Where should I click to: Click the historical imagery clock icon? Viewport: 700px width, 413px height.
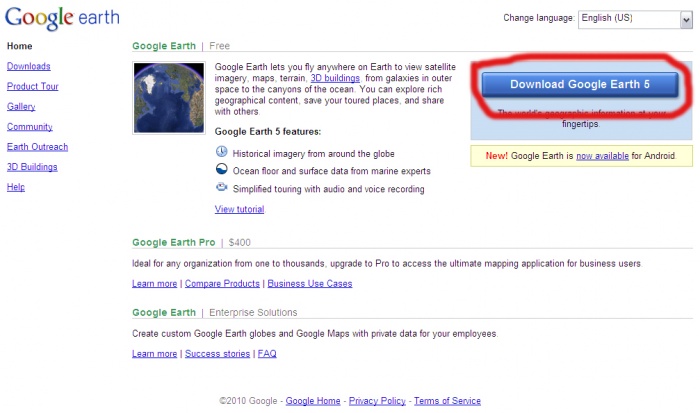click(221, 151)
